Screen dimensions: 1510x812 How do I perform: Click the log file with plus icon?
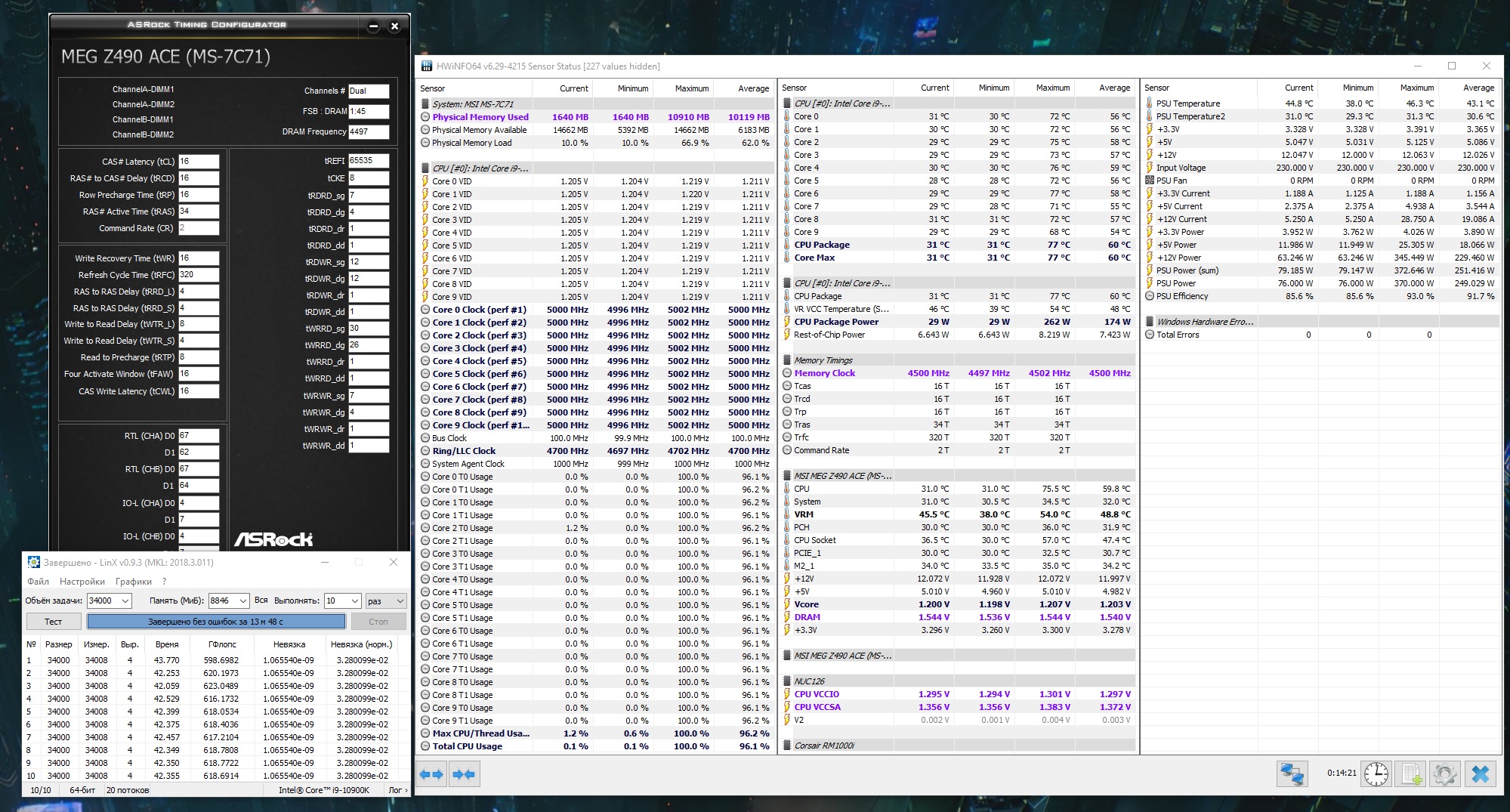pos(1411,774)
